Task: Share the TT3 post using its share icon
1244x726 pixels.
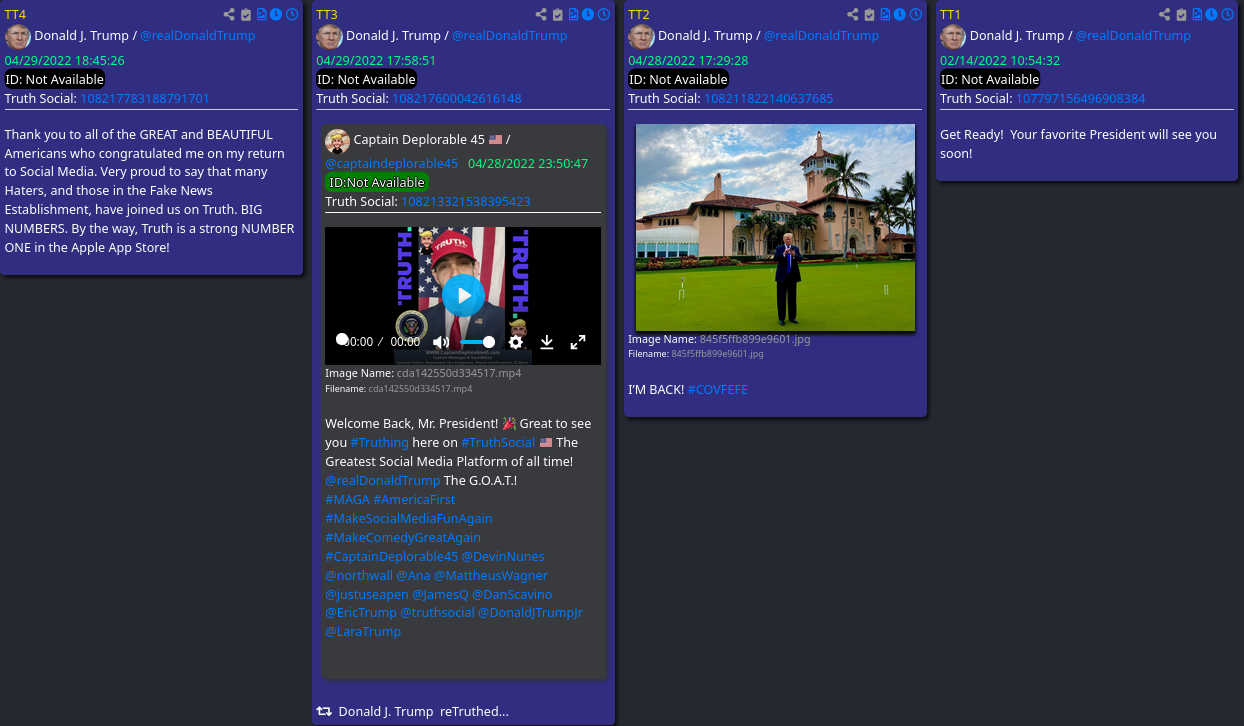Action: tap(541, 15)
